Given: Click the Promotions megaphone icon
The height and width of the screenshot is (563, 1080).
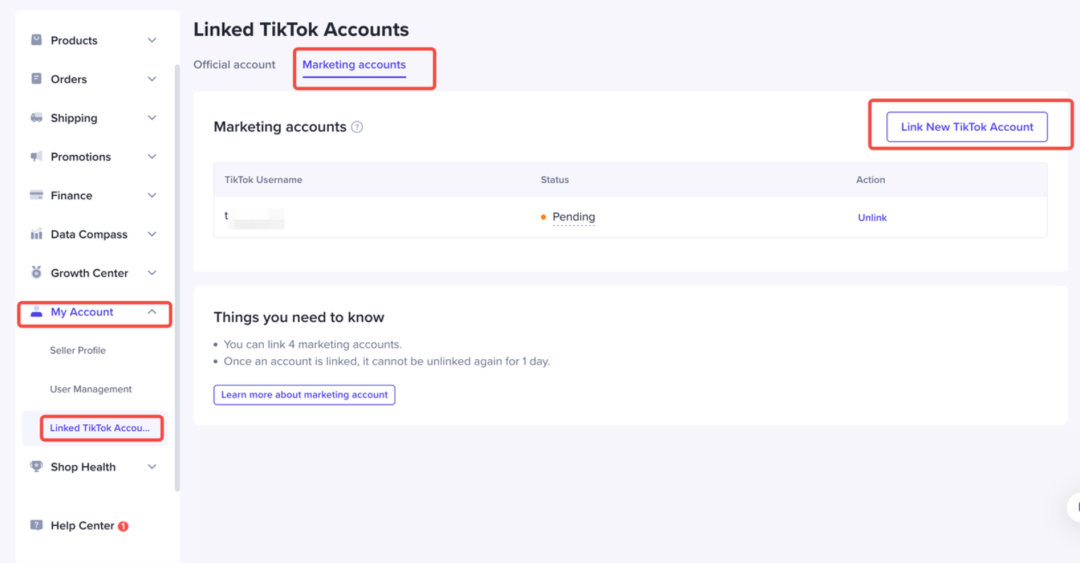Looking at the screenshot, I should [37, 157].
